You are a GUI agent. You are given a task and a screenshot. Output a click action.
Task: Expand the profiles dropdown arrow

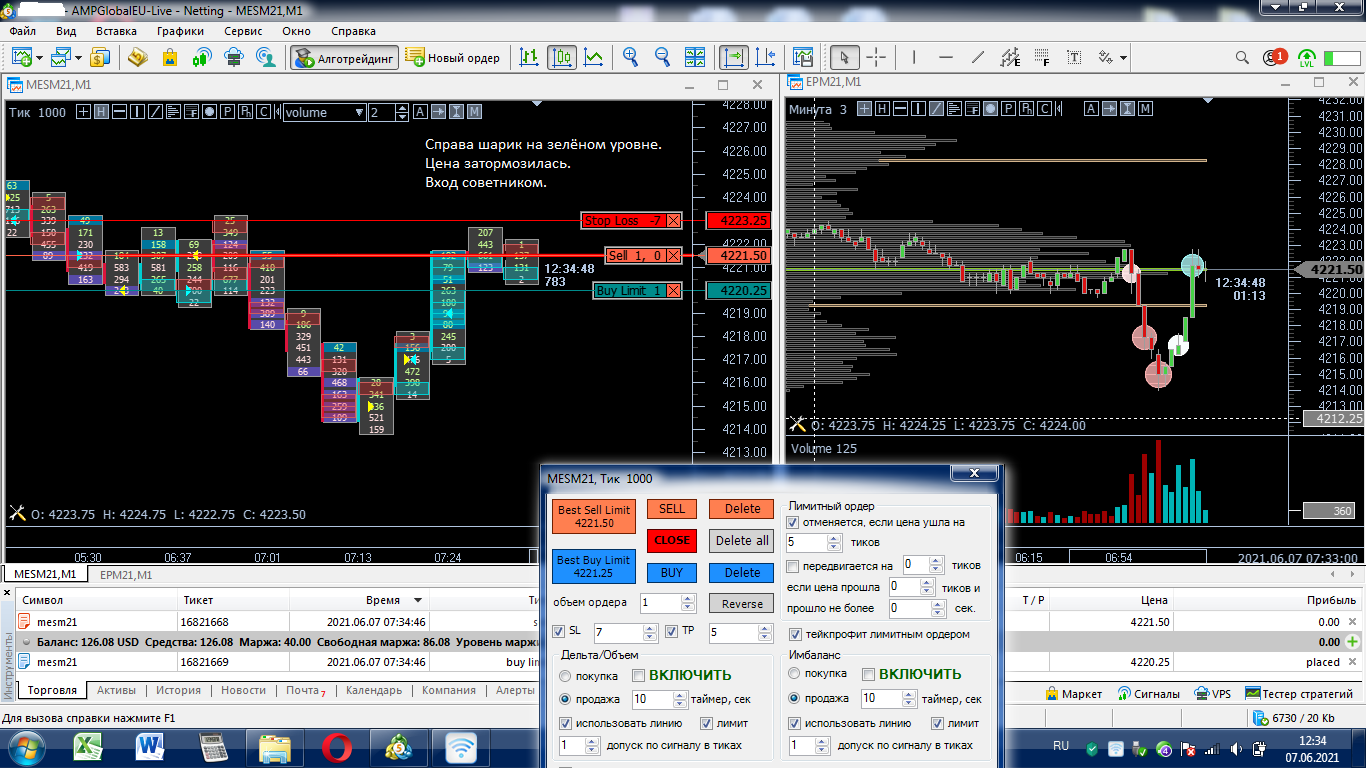click(x=77, y=58)
